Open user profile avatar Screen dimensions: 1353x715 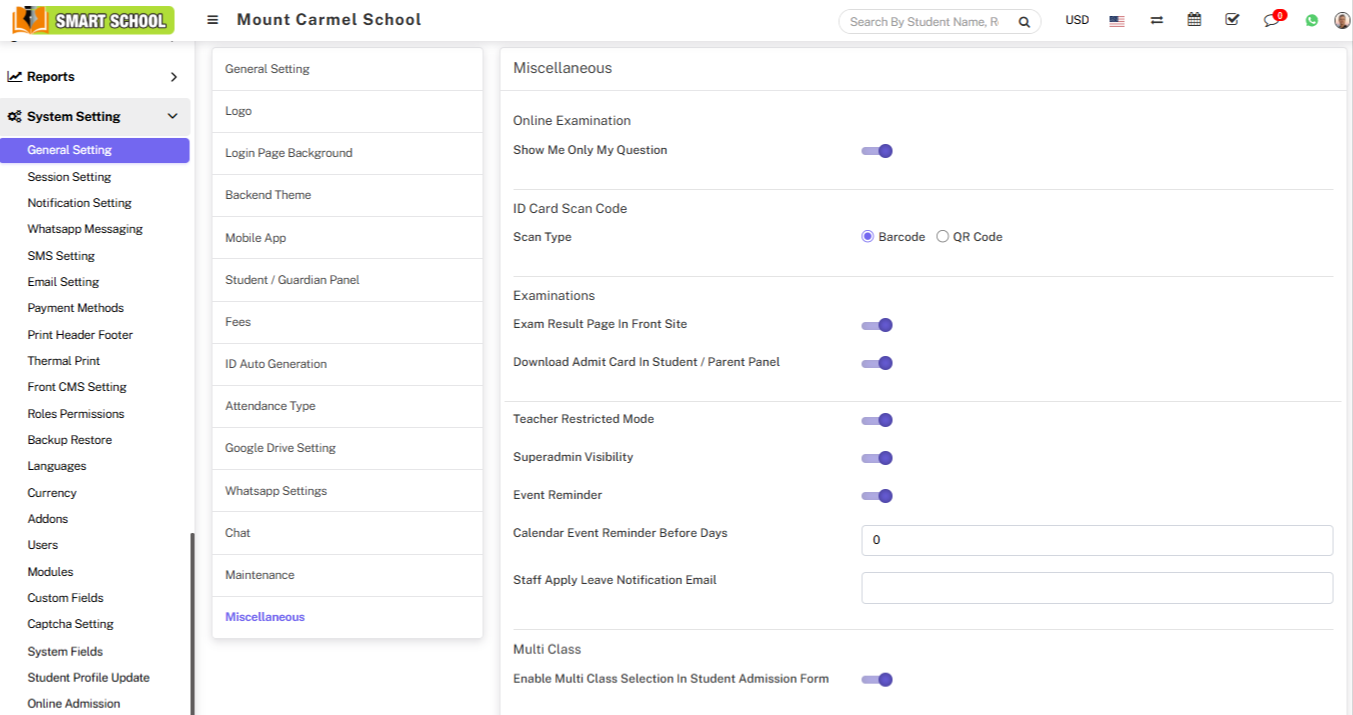click(x=1342, y=21)
